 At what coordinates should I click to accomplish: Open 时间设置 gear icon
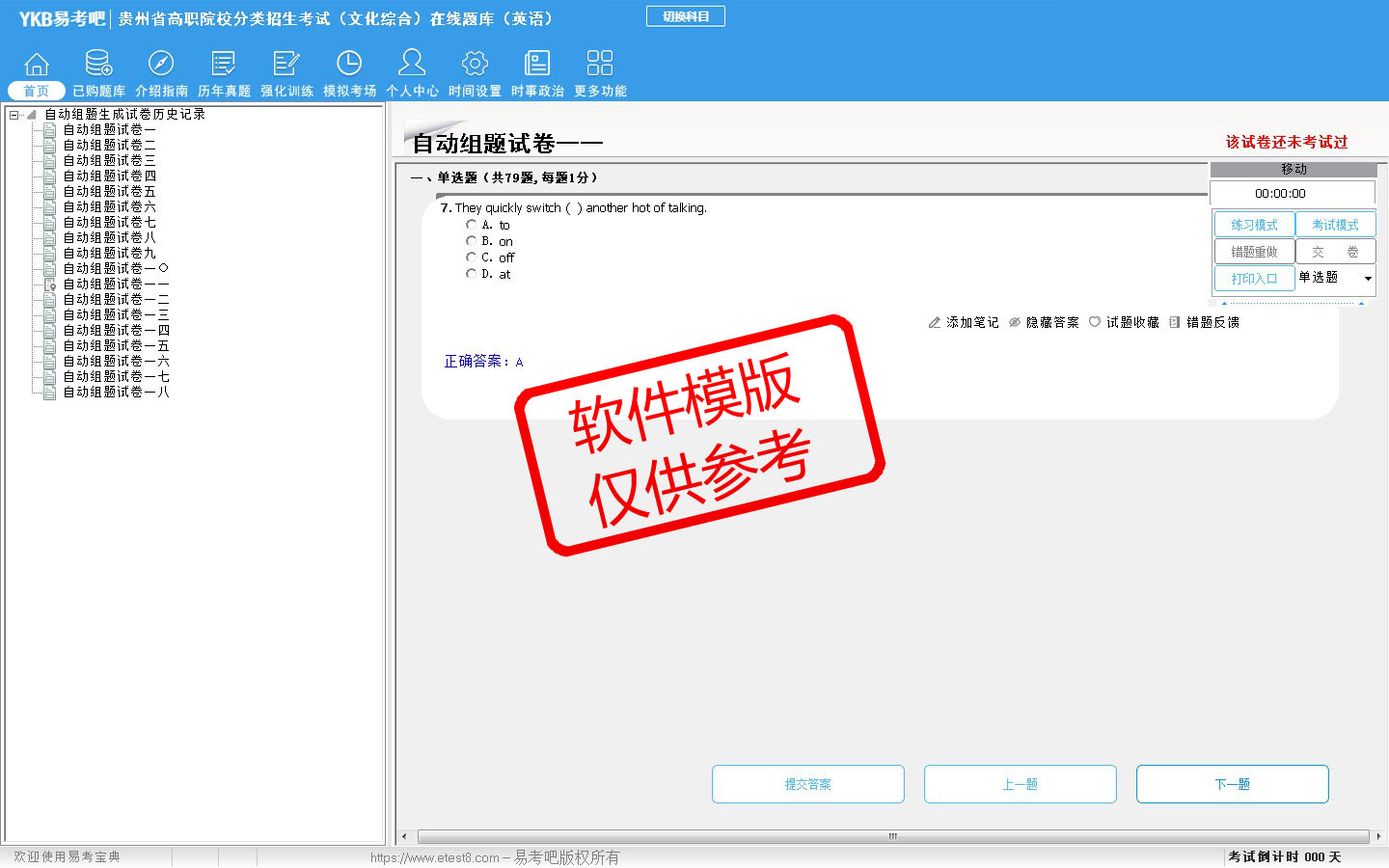475,64
